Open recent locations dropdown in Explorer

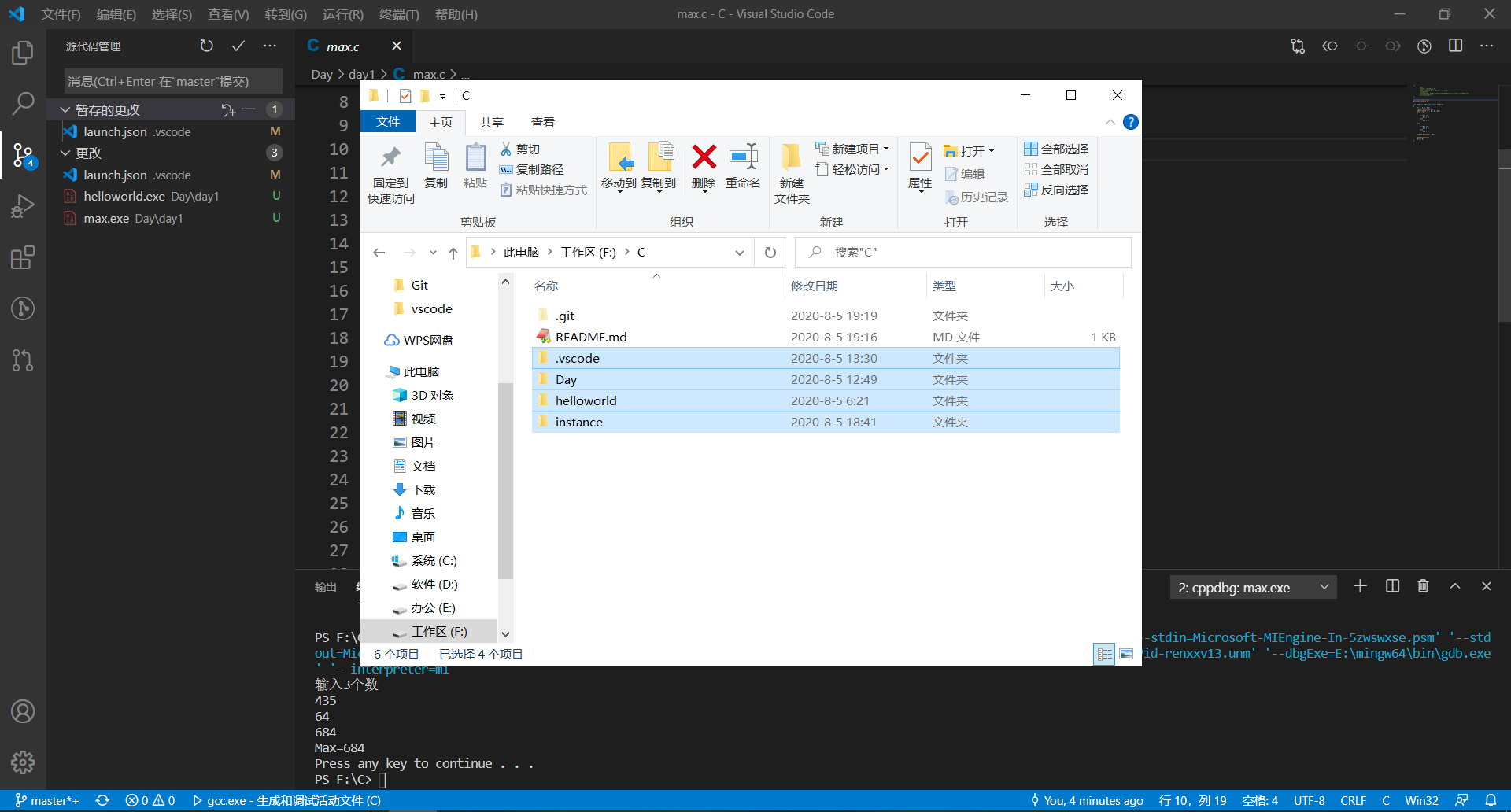(433, 253)
